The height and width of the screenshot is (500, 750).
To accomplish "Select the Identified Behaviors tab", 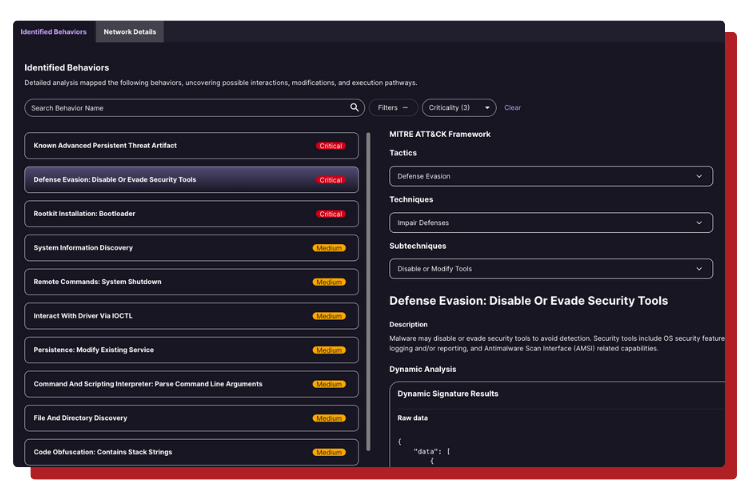I will coord(54,32).
